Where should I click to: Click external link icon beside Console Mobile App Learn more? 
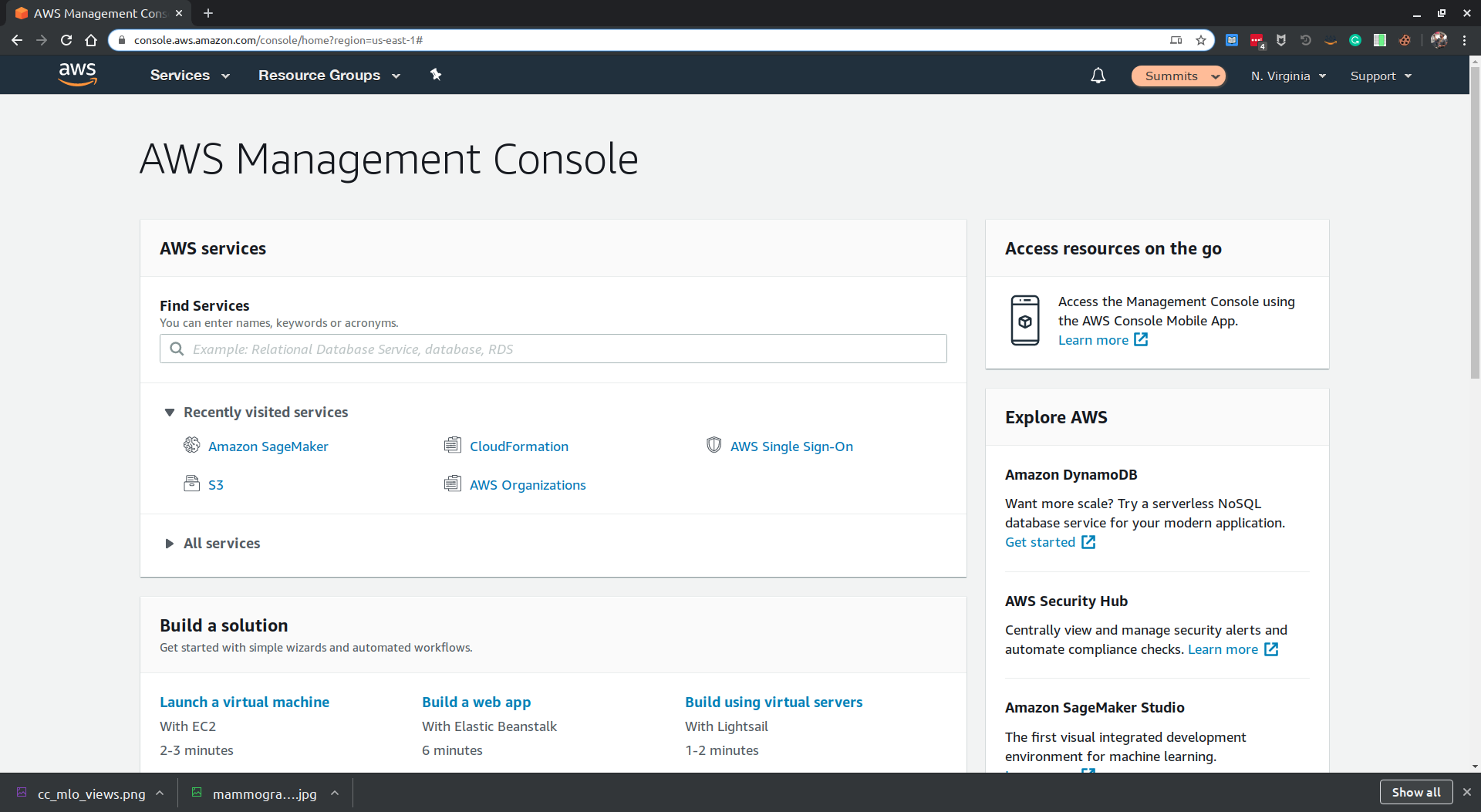[1141, 340]
